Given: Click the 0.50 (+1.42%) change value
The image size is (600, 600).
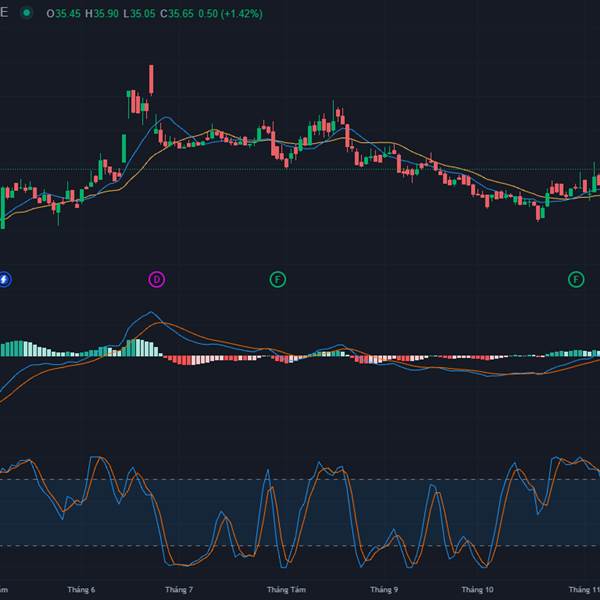Looking at the screenshot, I should [x=233, y=13].
